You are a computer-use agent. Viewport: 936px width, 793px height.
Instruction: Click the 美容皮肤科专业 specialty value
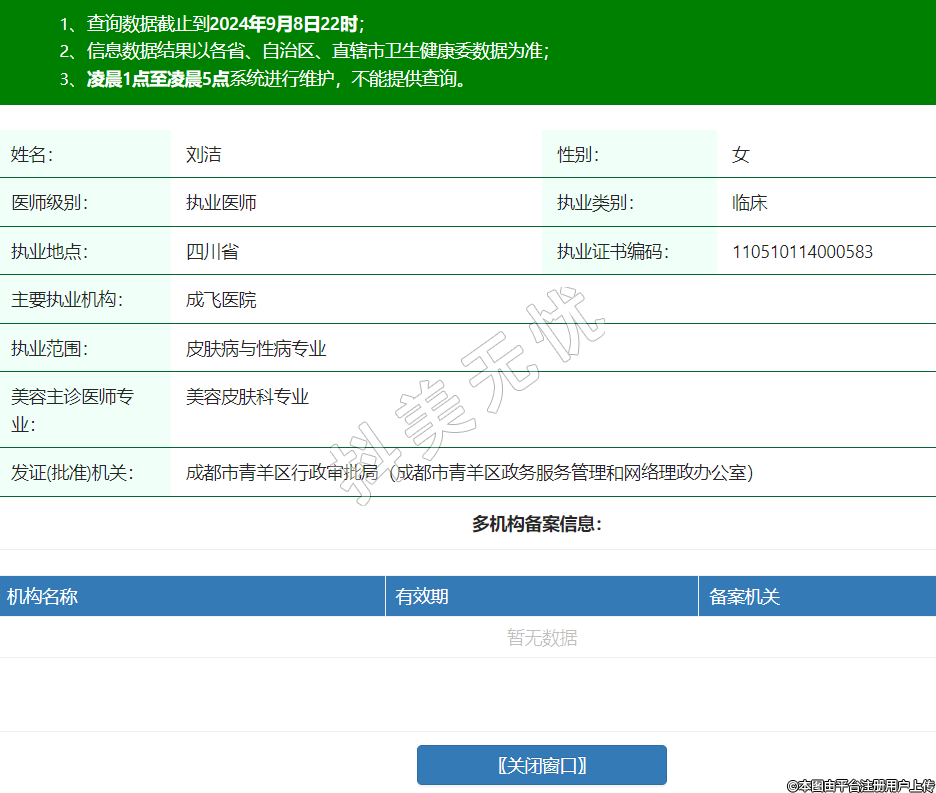click(x=247, y=397)
